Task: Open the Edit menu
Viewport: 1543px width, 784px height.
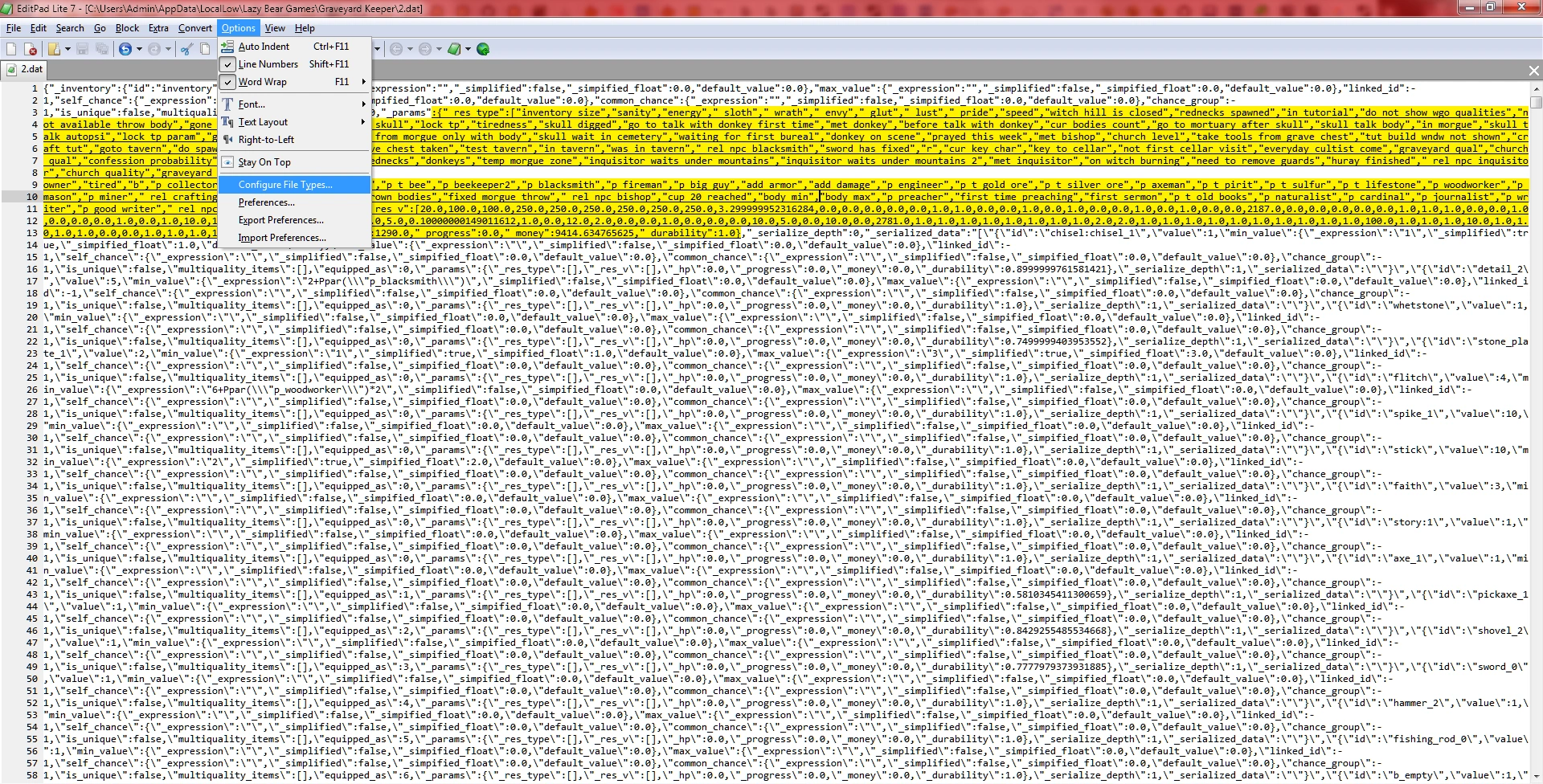Action: point(38,28)
